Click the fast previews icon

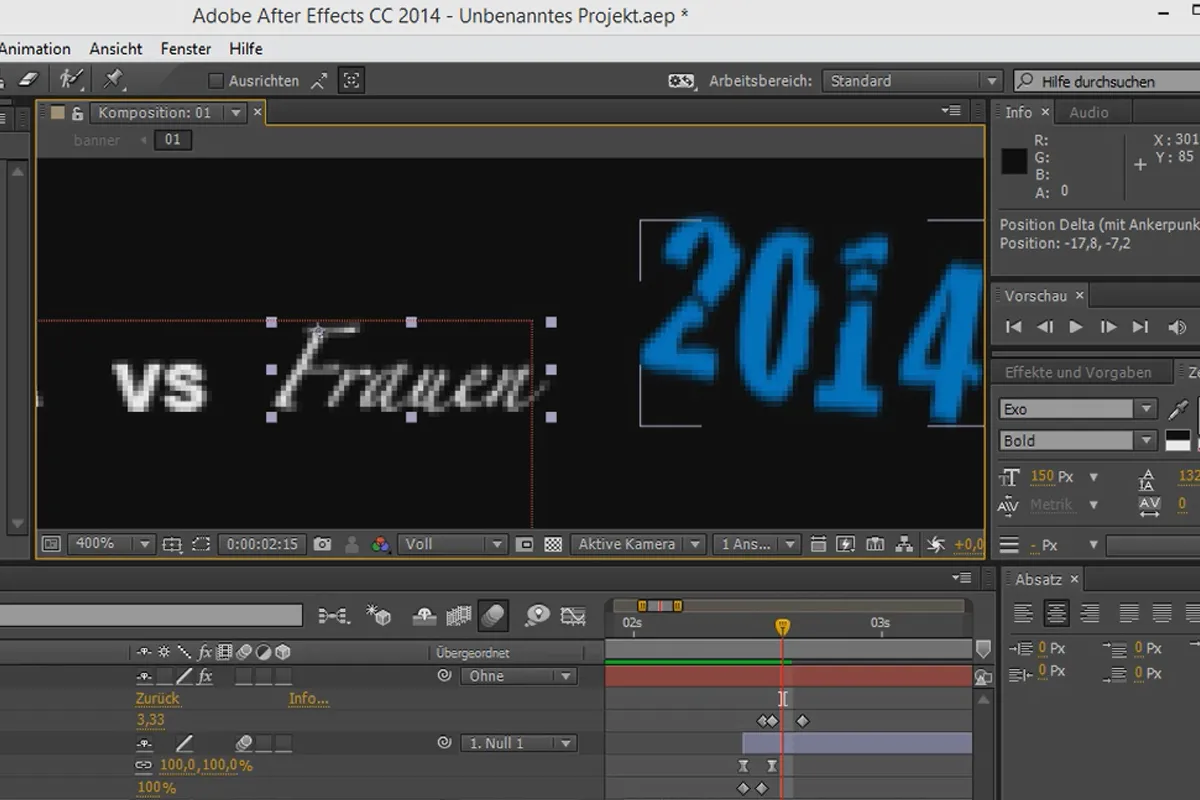[x=846, y=544]
